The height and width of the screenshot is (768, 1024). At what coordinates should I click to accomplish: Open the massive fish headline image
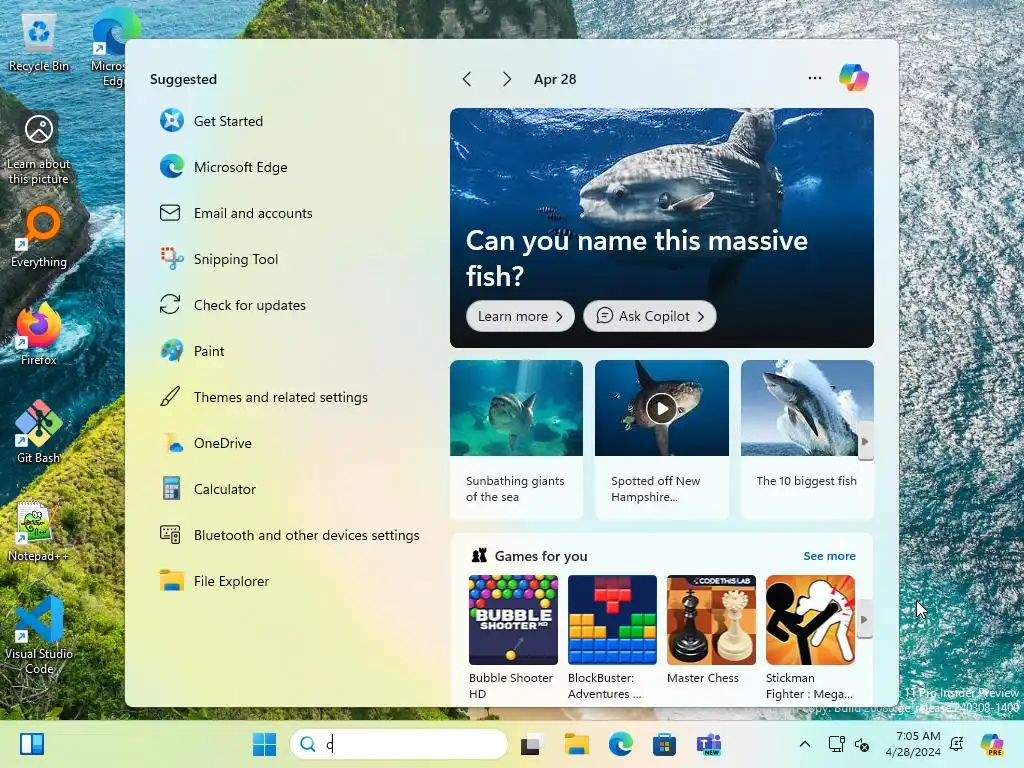[662, 228]
